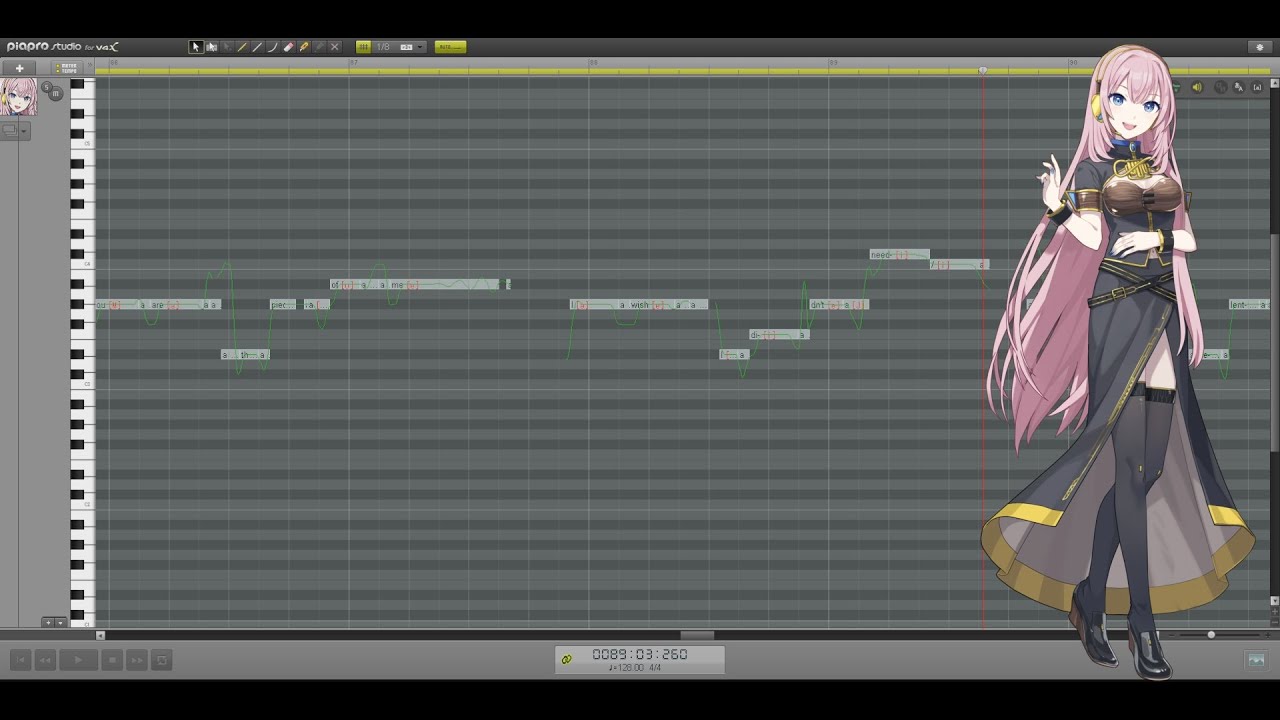Add a new track with plus button
Screen dimensions: 1280x720
point(19,68)
